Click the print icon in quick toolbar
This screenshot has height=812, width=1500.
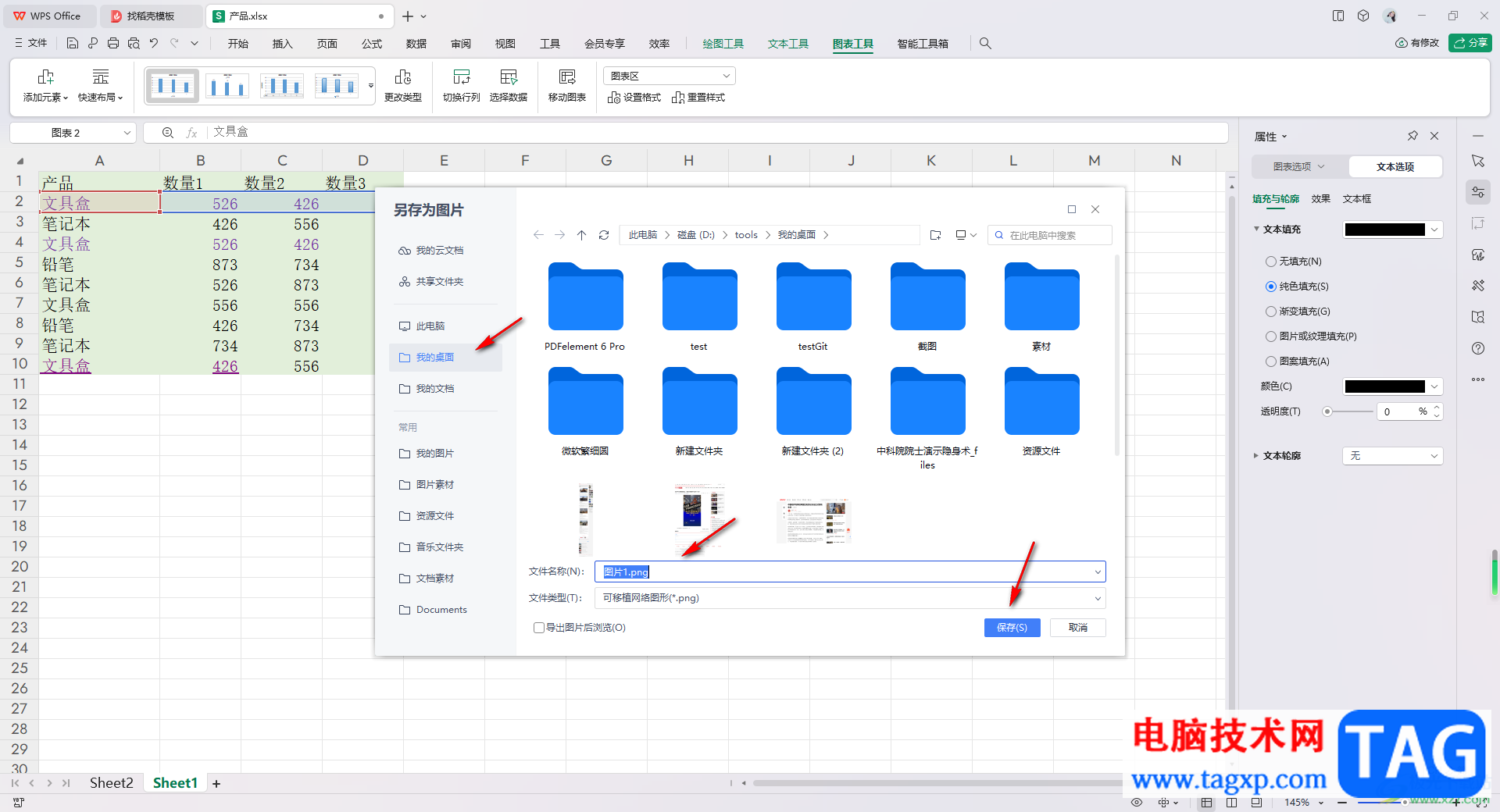pos(113,44)
